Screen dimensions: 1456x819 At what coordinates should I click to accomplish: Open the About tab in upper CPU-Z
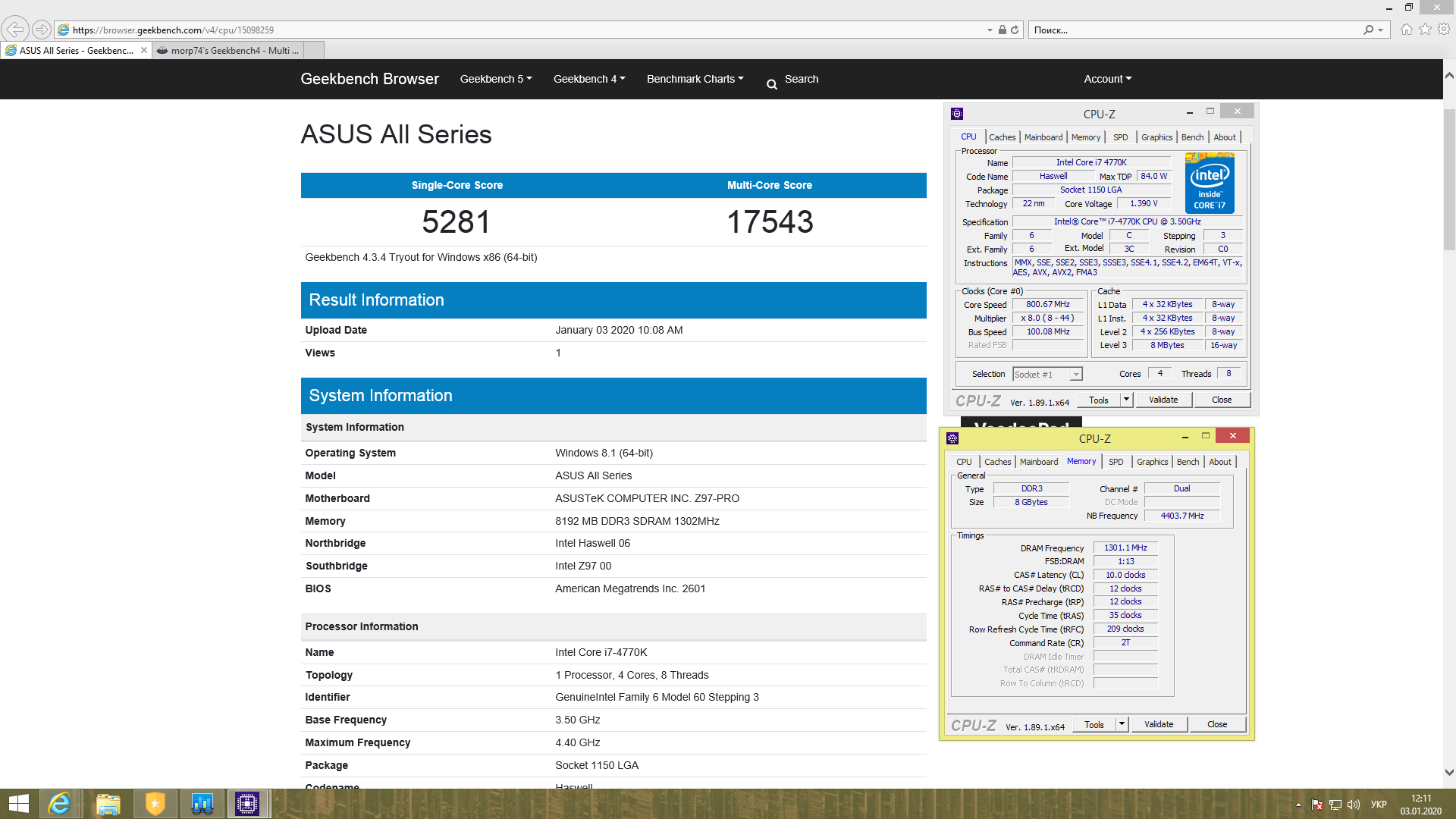click(x=1224, y=137)
